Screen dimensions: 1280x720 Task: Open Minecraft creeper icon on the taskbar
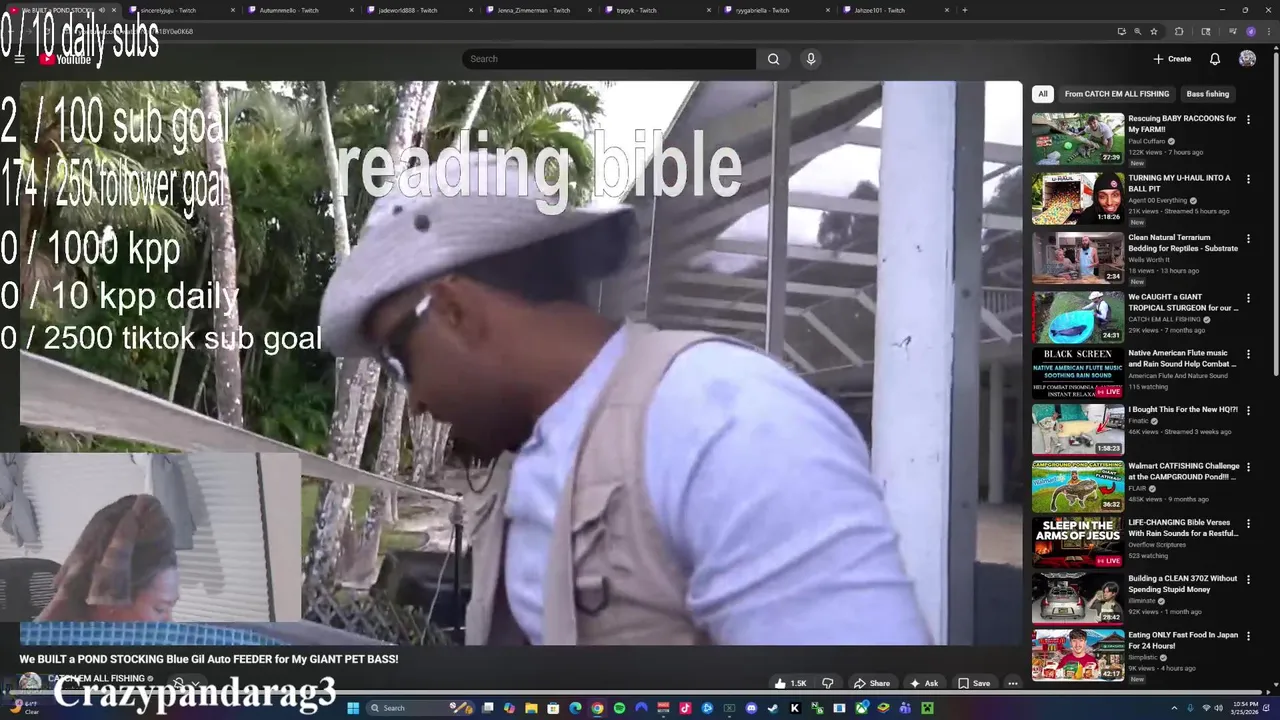(x=927, y=708)
